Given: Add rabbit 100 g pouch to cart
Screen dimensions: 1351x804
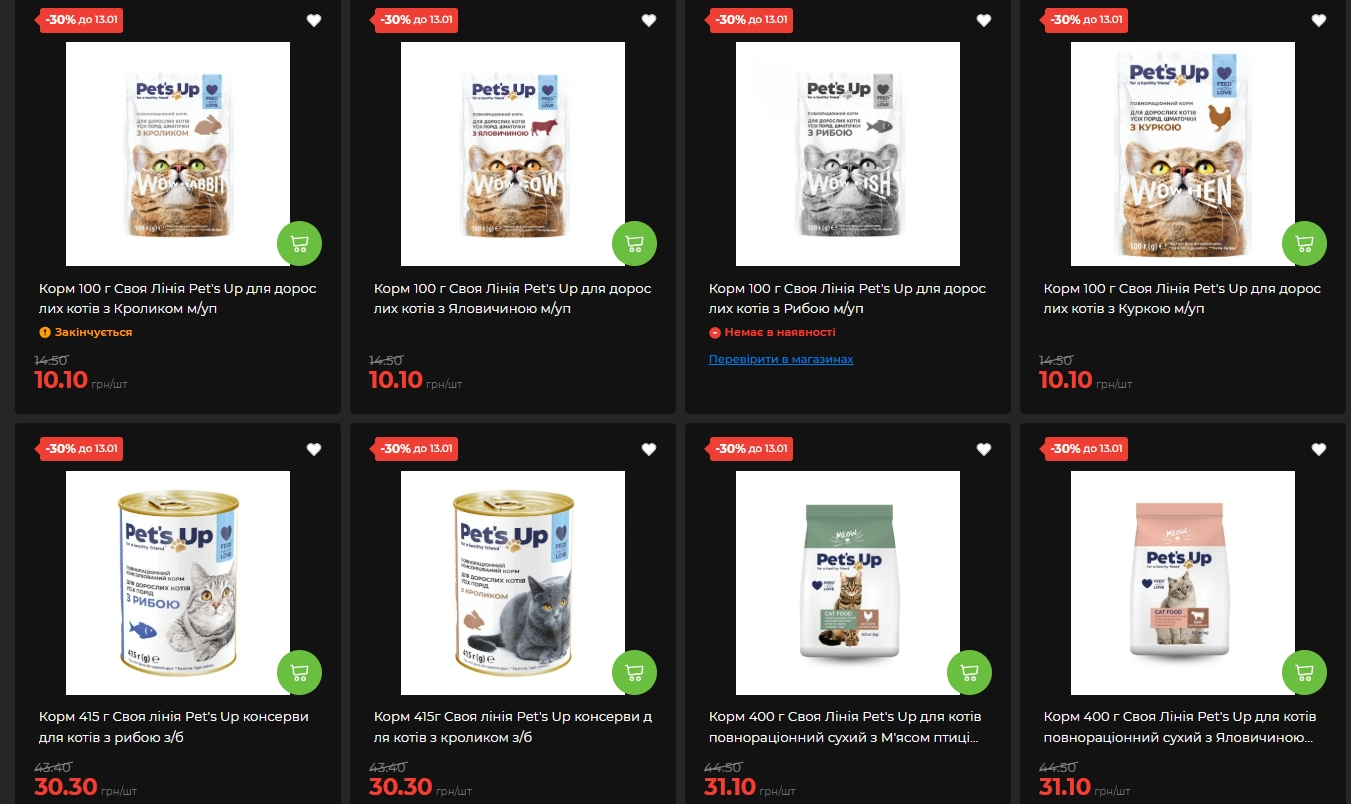Looking at the screenshot, I should (299, 243).
